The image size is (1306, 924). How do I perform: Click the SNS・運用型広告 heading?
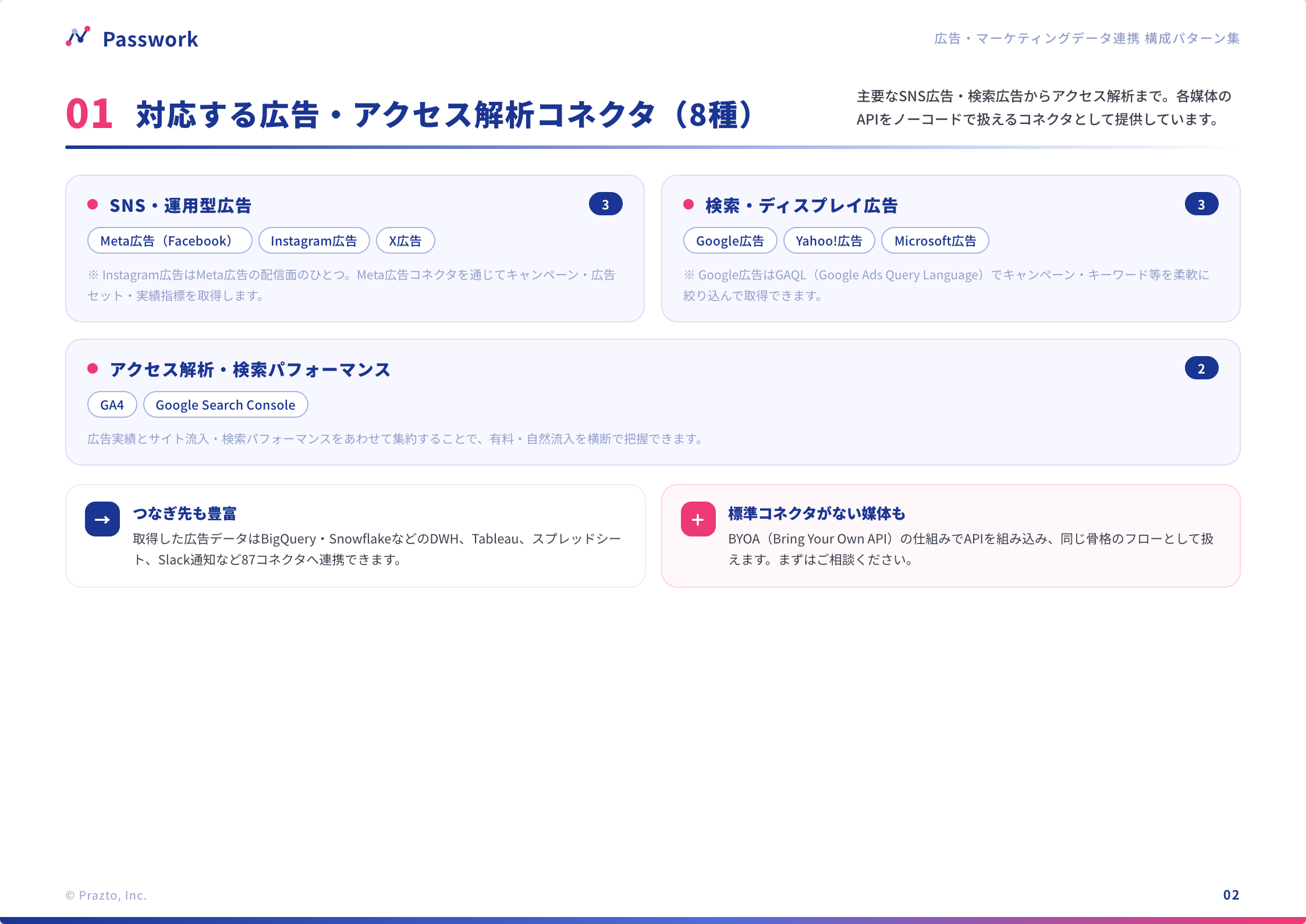click(x=180, y=205)
